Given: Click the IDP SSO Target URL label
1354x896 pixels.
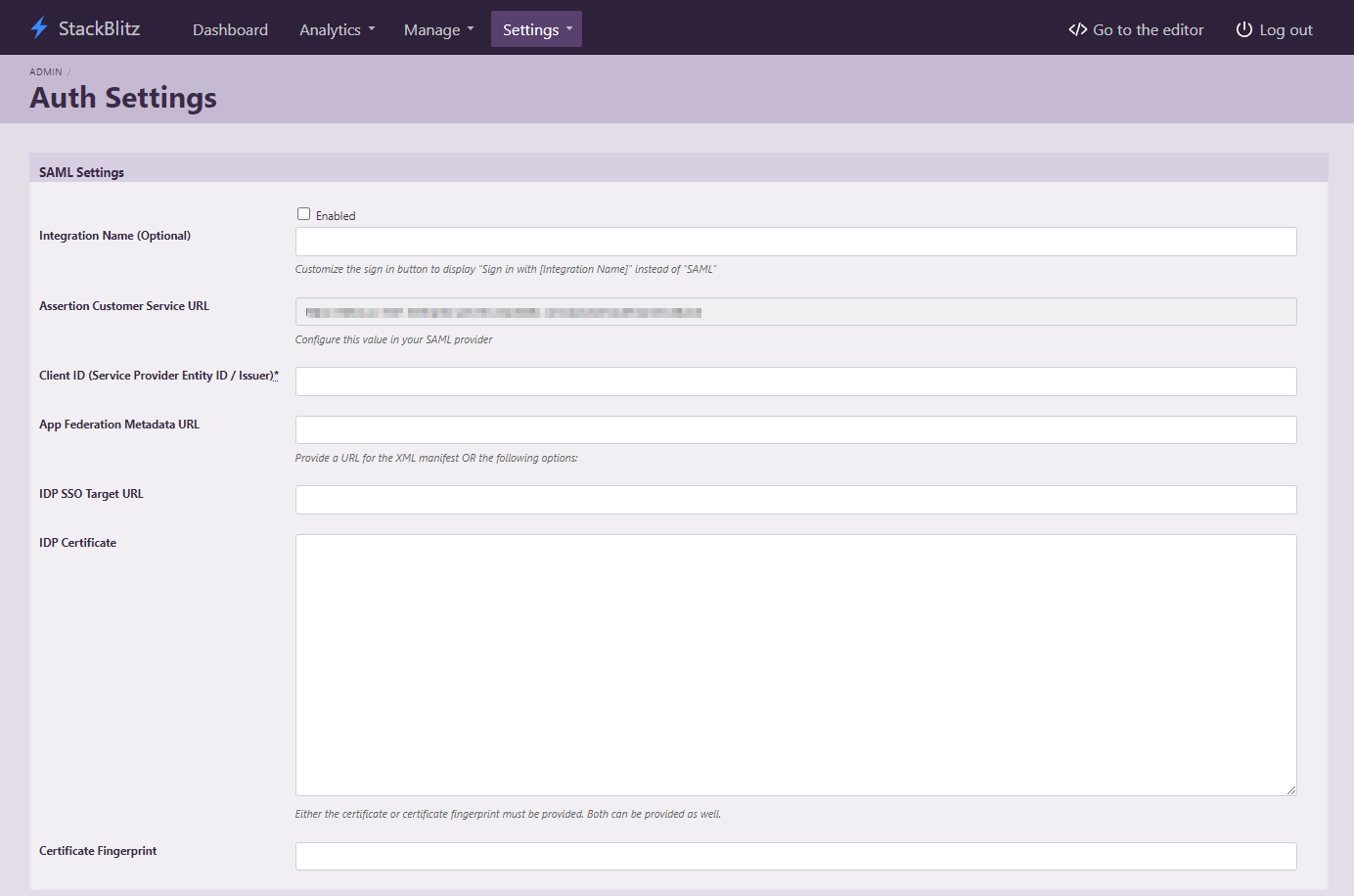Looking at the screenshot, I should tap(91, 494).
